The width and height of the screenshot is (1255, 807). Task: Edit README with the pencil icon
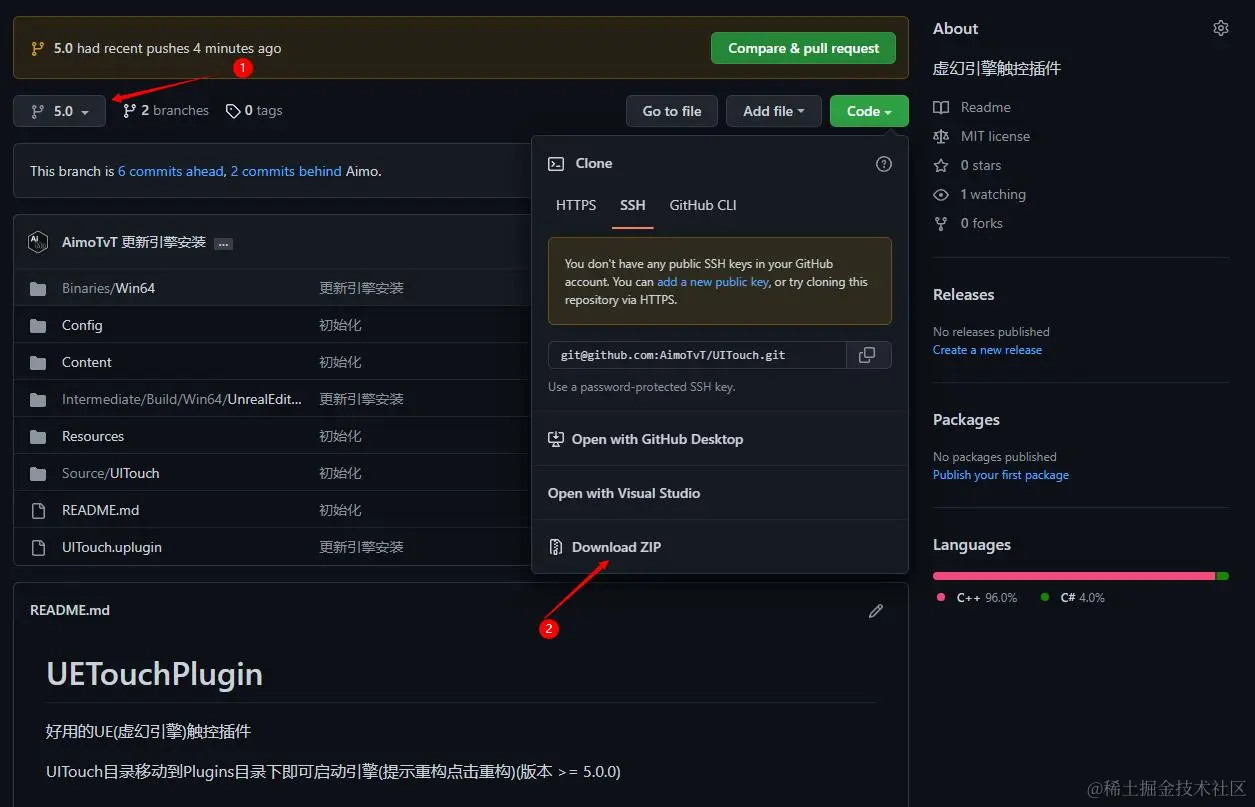click(x=876, y=611)
